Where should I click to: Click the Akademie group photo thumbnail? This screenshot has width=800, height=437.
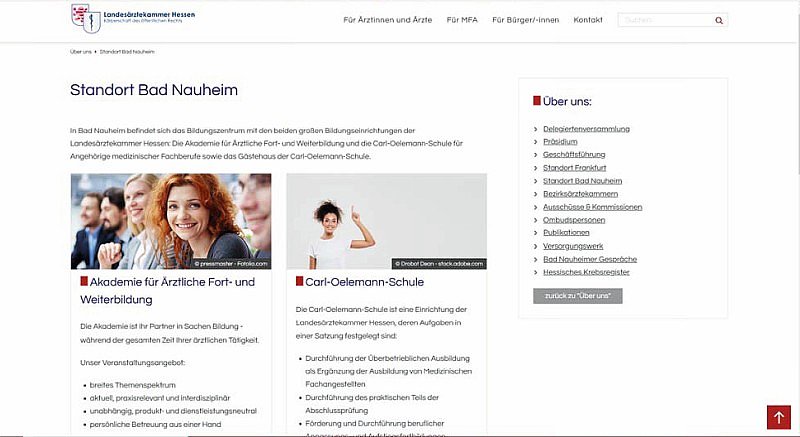coord(171,221)
